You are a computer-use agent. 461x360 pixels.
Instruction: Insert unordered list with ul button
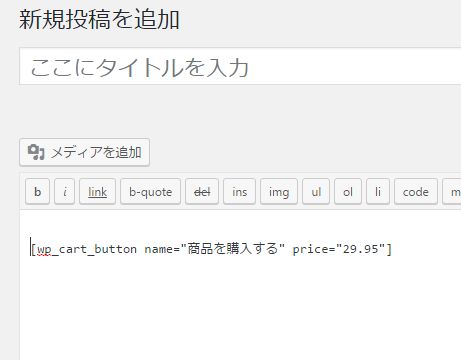tap(316, 191)
